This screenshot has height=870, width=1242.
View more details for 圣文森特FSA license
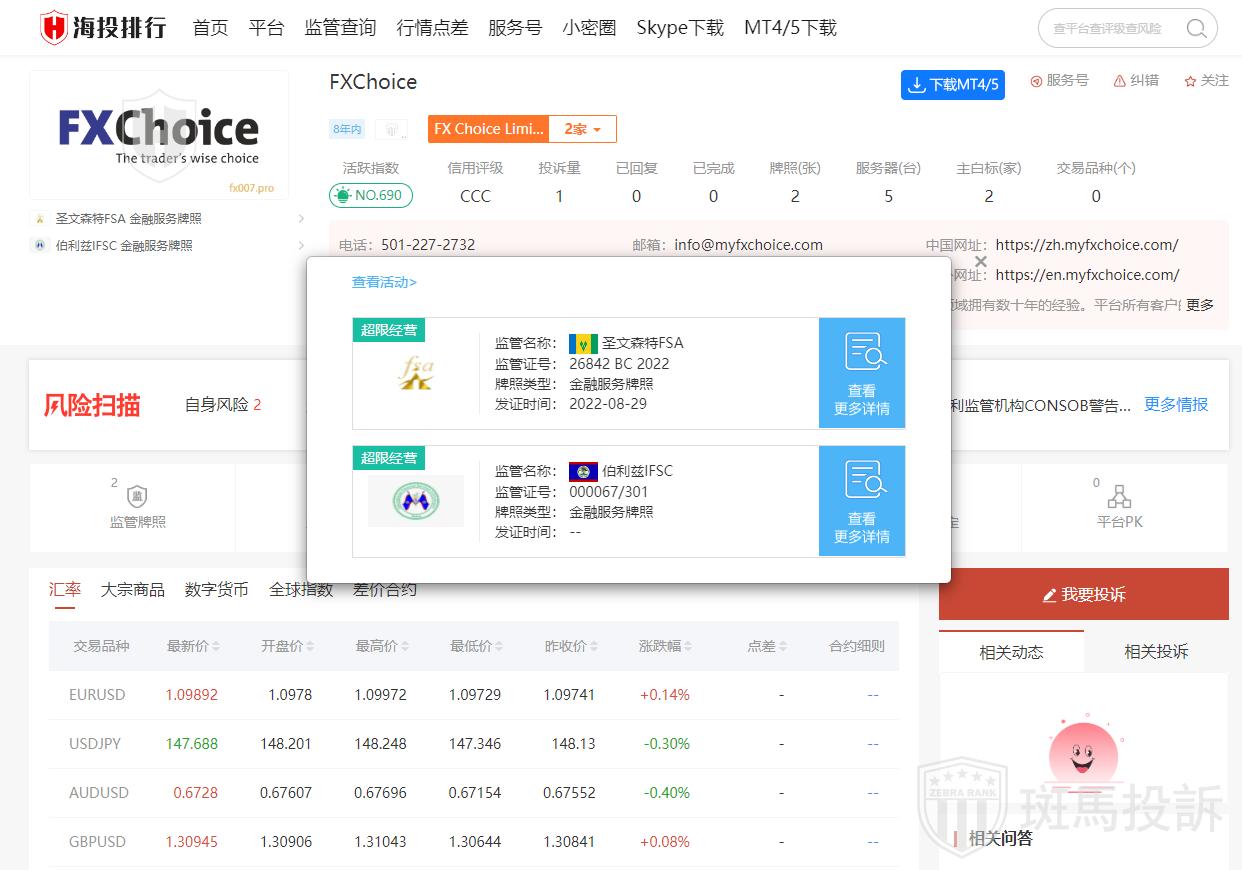pyautogui.click(x=861, y=373)
